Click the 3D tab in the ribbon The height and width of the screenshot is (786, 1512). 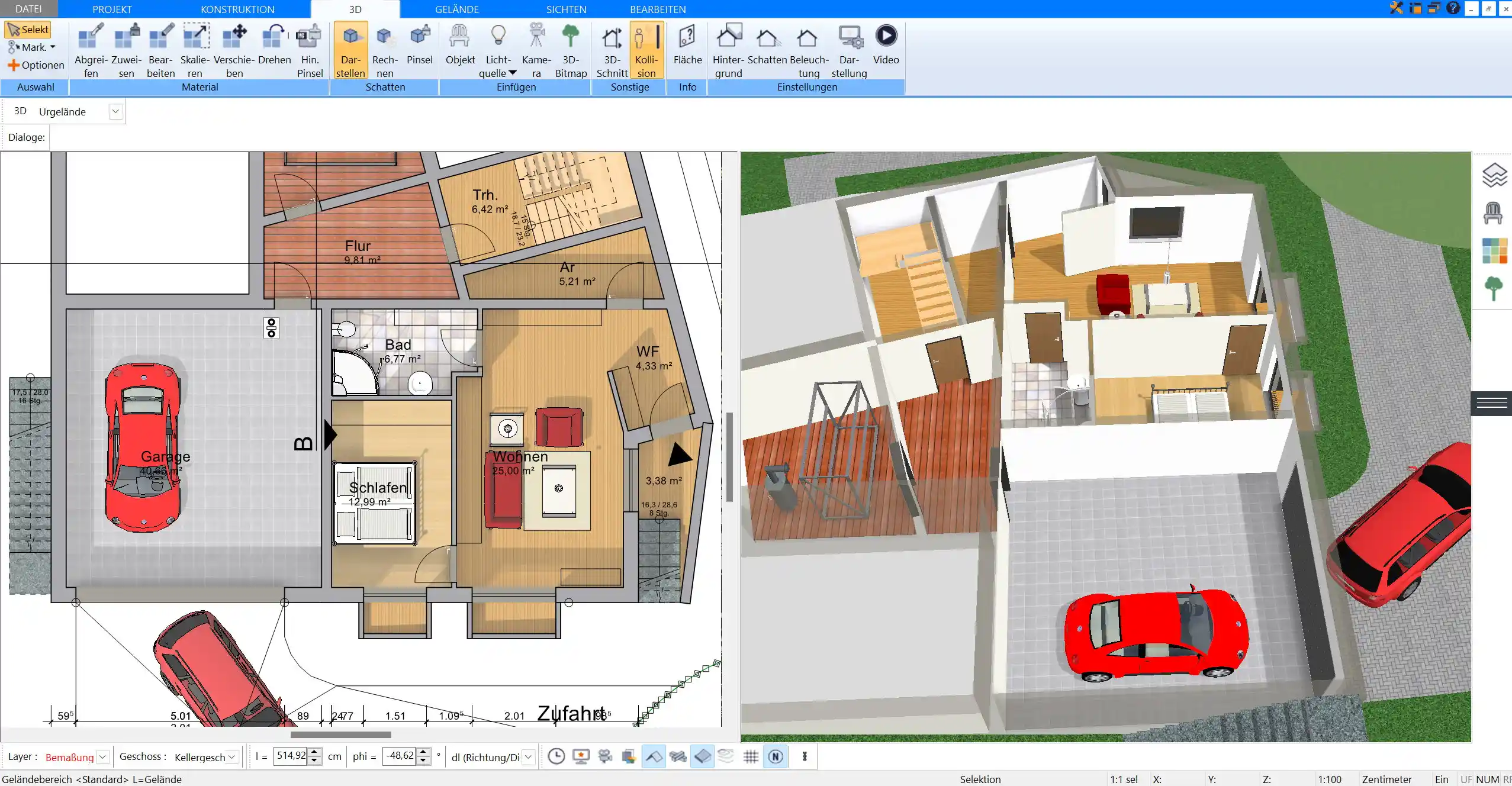(x=354, y=9)
